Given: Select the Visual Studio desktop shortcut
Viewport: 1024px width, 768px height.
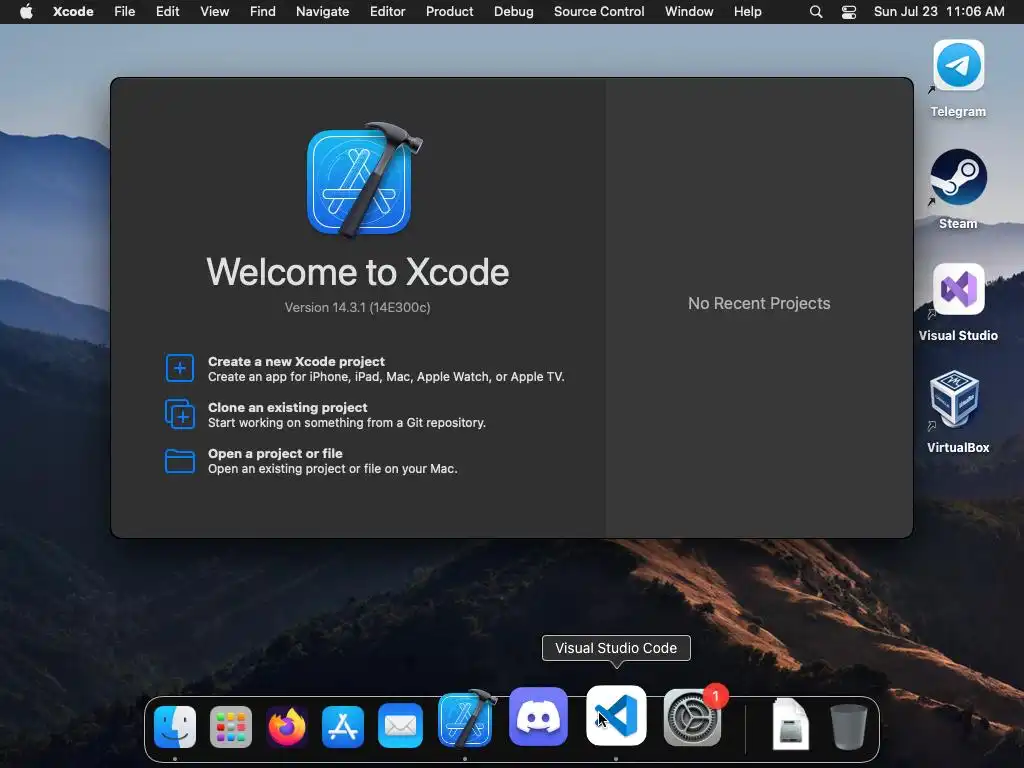Looking at the screenshot, I should pos(958,302).
